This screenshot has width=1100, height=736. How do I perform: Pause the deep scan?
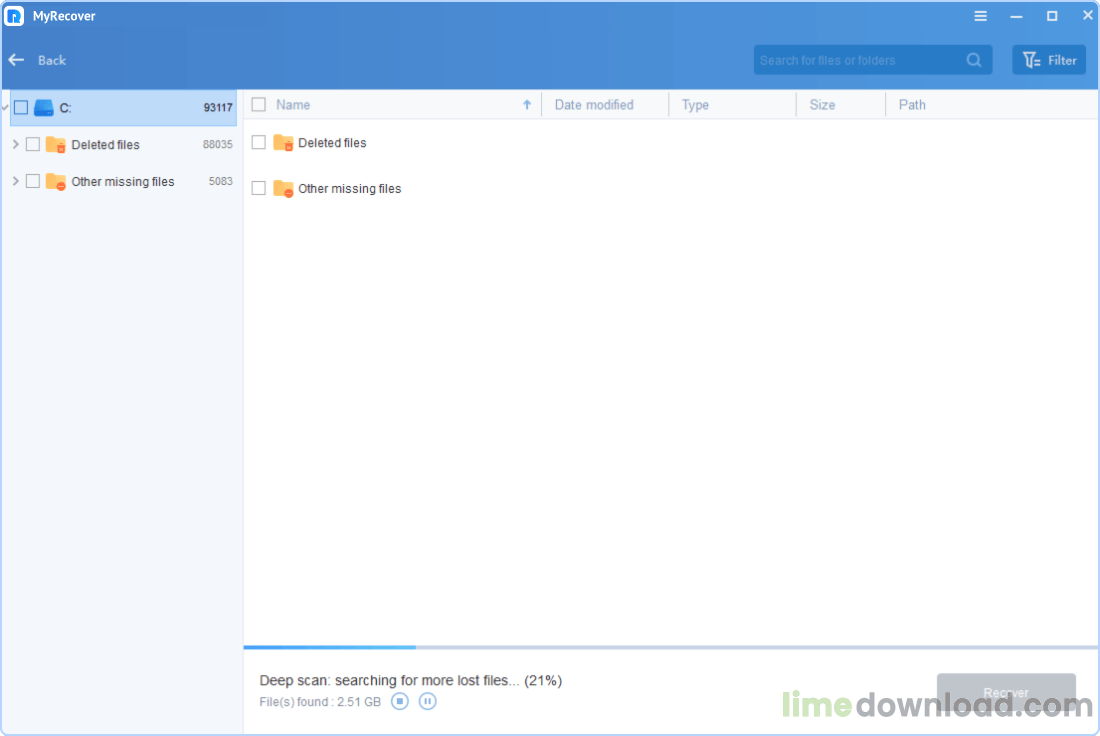pyautogui.click(x=427, y=701)
